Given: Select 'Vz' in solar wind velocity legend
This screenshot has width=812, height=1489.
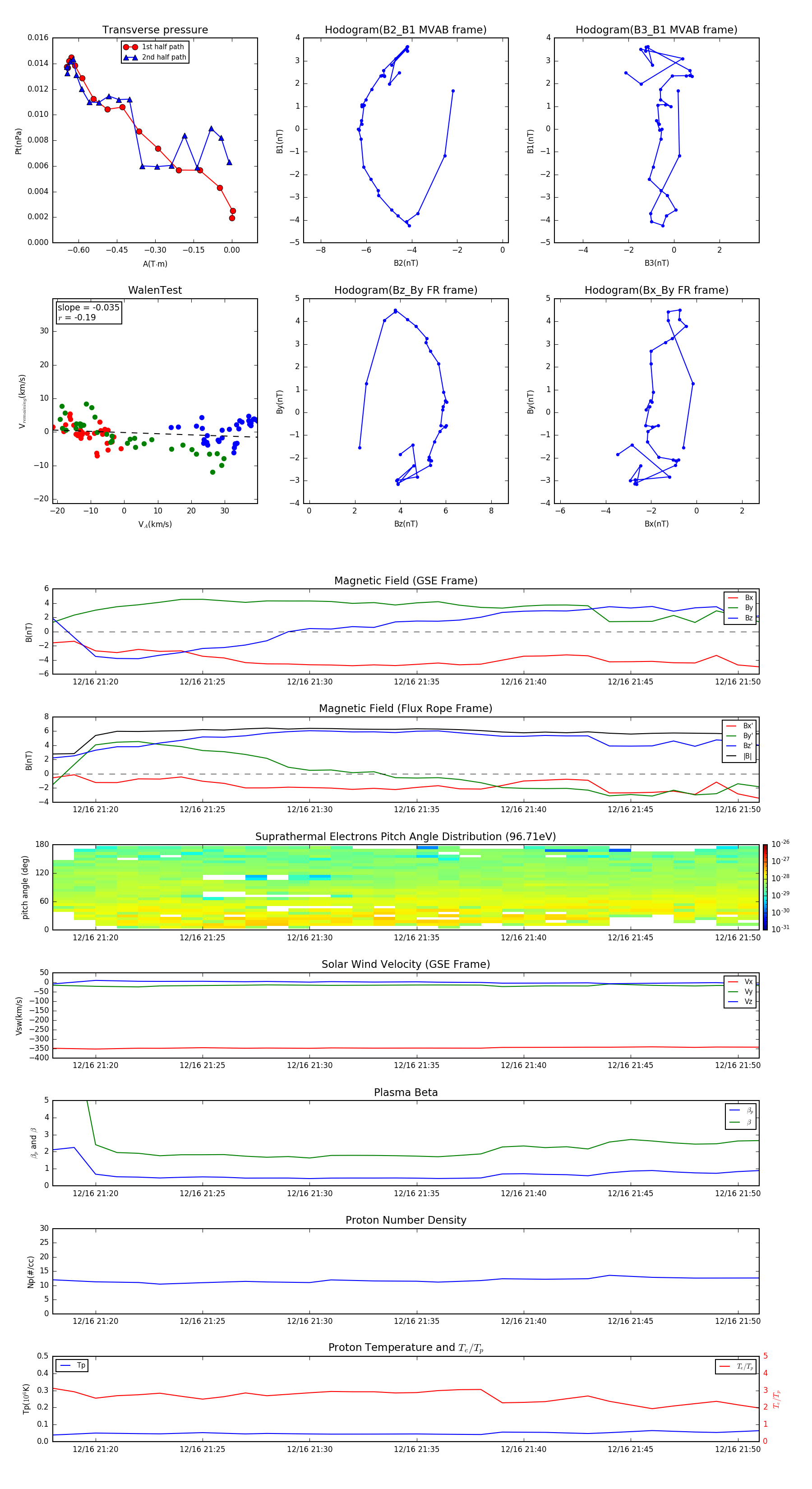Looking at the screenshot, I should (740, 1002).
